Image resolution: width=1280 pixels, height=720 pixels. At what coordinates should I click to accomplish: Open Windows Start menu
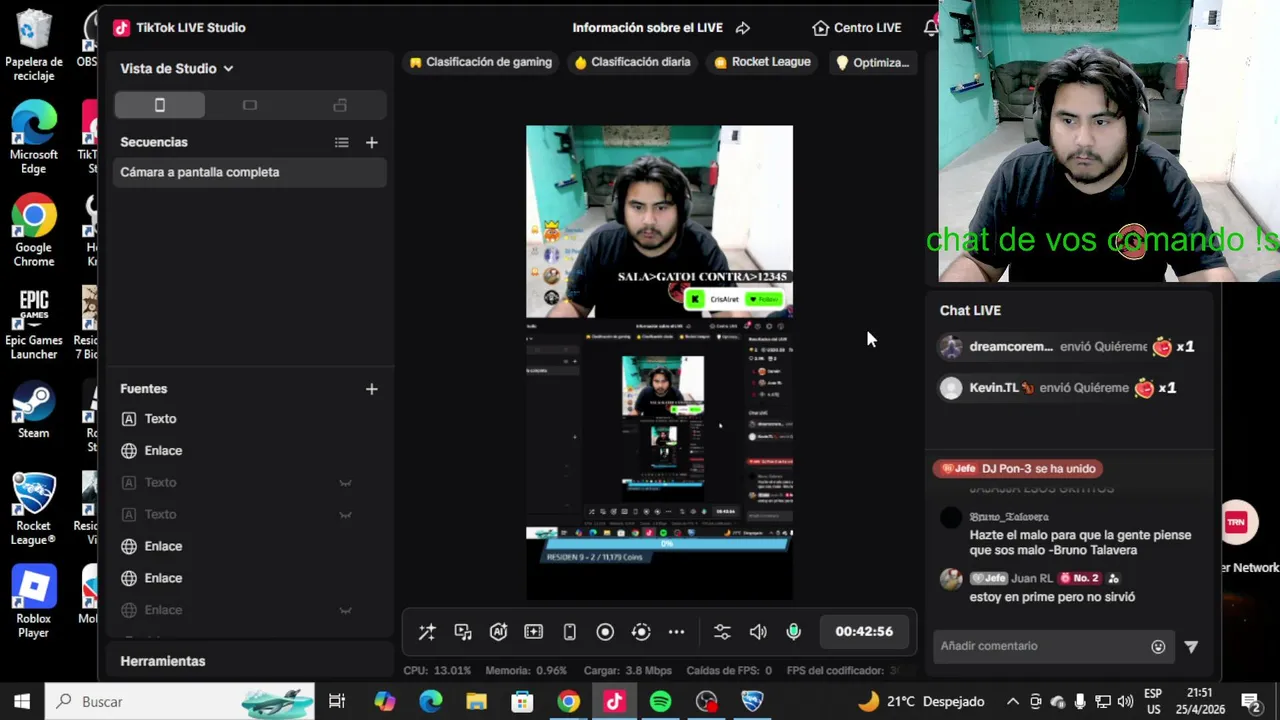(22, 701)
